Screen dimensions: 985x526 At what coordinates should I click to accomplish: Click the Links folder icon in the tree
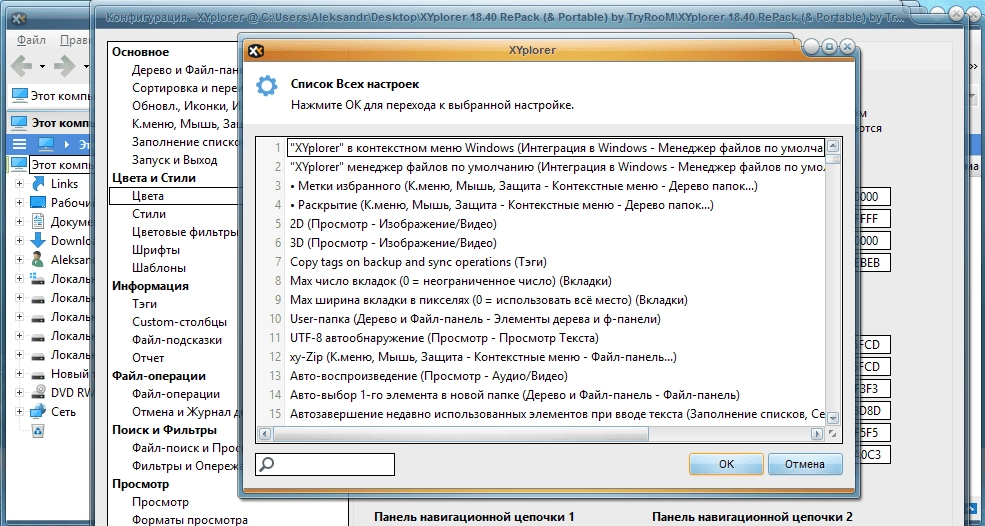click(x=38, y=184)
